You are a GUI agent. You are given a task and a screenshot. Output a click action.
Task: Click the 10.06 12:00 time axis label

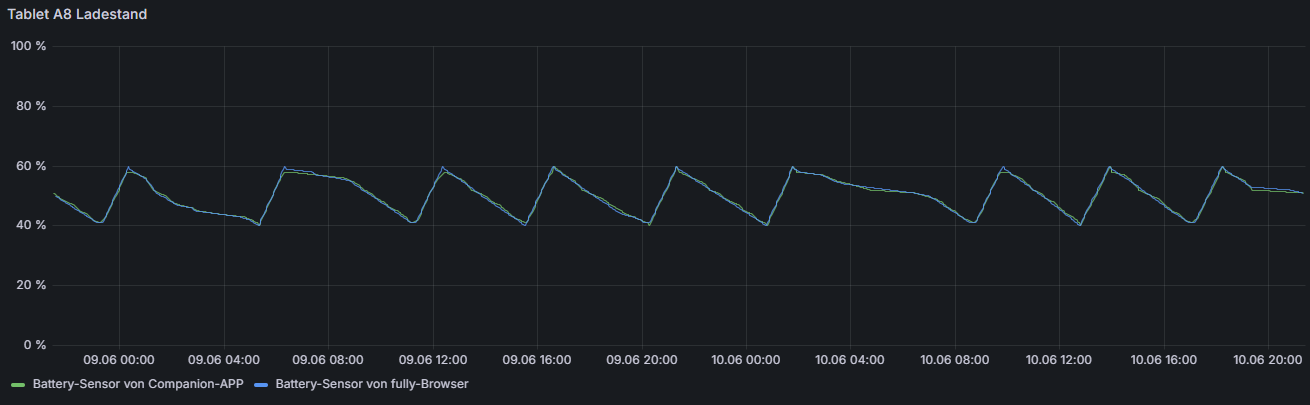click(1060, 359)
